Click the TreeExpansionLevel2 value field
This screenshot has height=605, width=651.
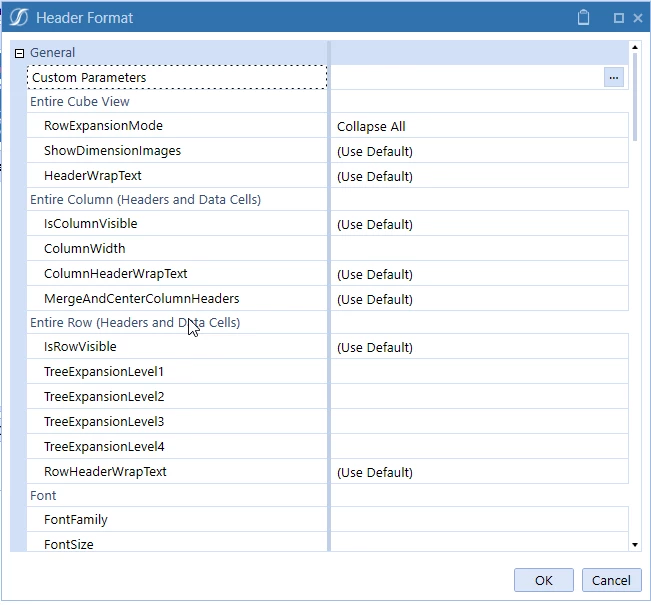tap(479, 397)
